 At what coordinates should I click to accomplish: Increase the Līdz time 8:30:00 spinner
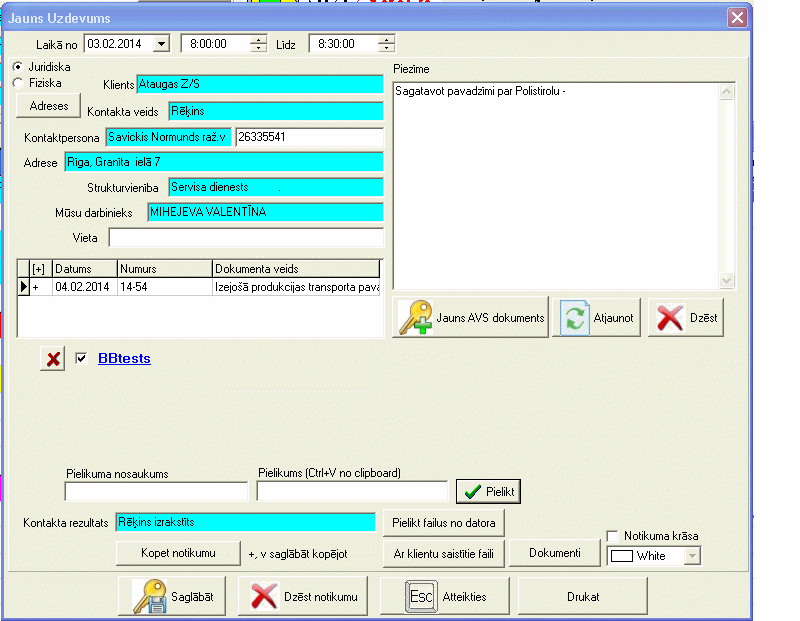387,40
